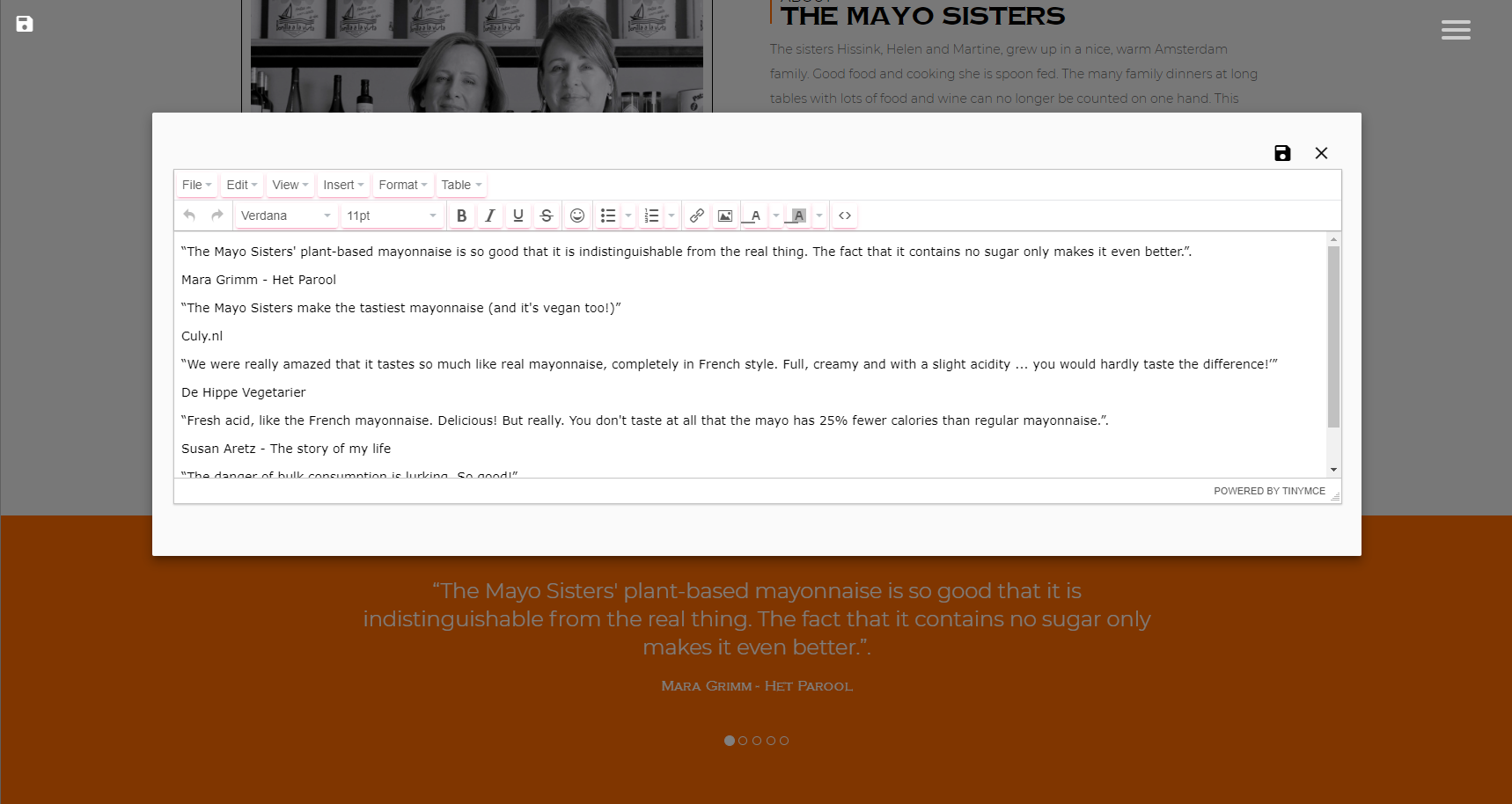This screenshot has width=1512, height=804.
Task: Click the quote starting 'Fresh acid, like the French'
Action: tap(645, 420)
